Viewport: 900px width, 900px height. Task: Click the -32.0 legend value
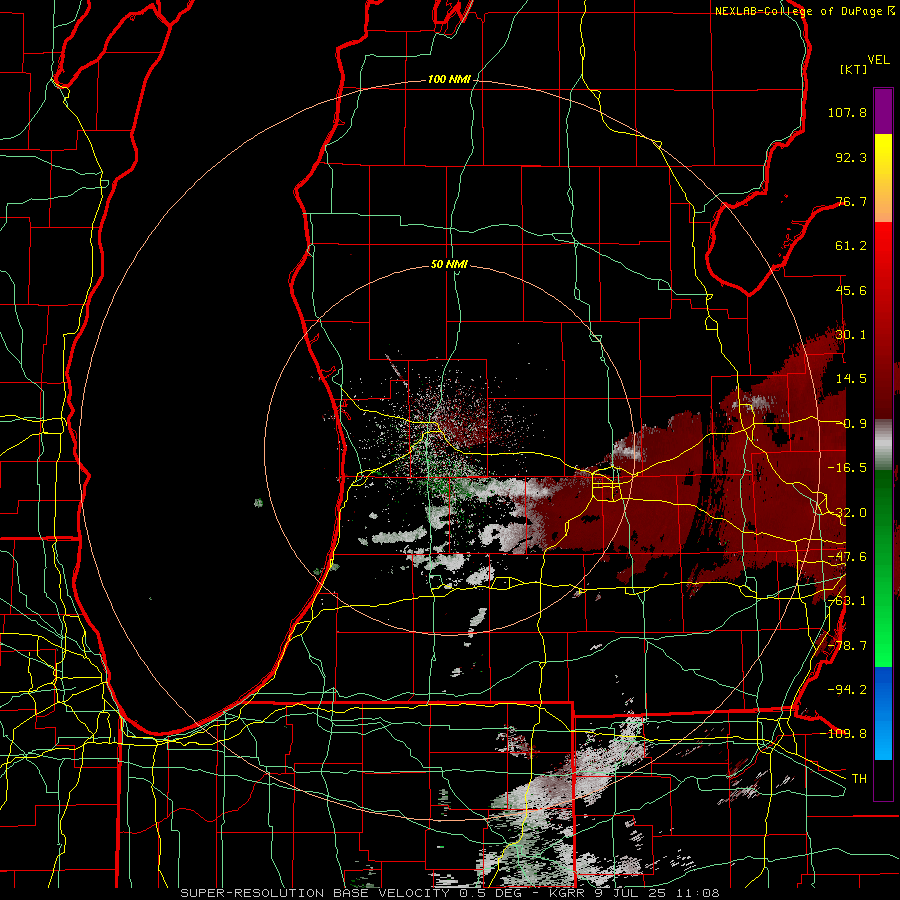[847, 513]
